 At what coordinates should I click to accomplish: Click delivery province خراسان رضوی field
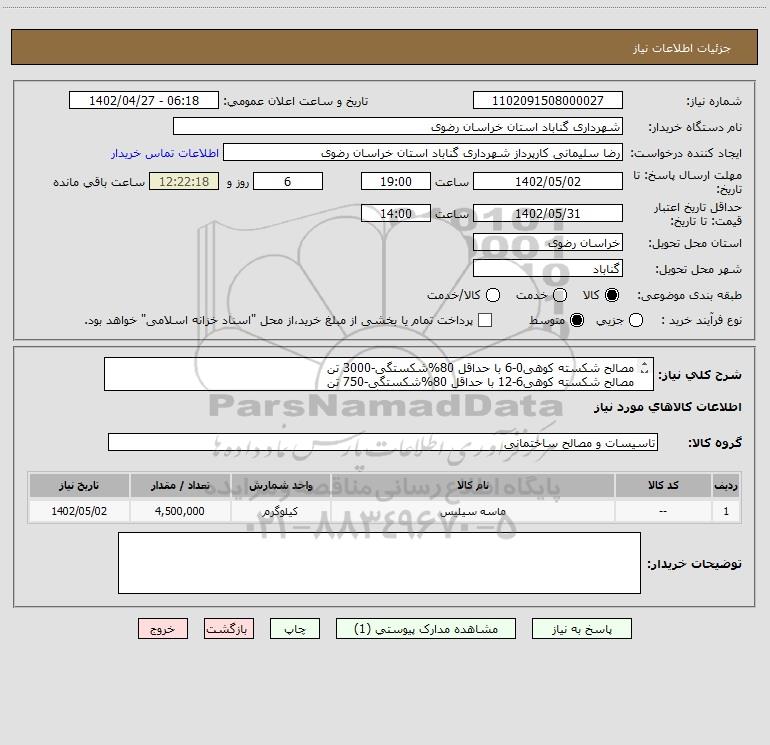[548, 243]
